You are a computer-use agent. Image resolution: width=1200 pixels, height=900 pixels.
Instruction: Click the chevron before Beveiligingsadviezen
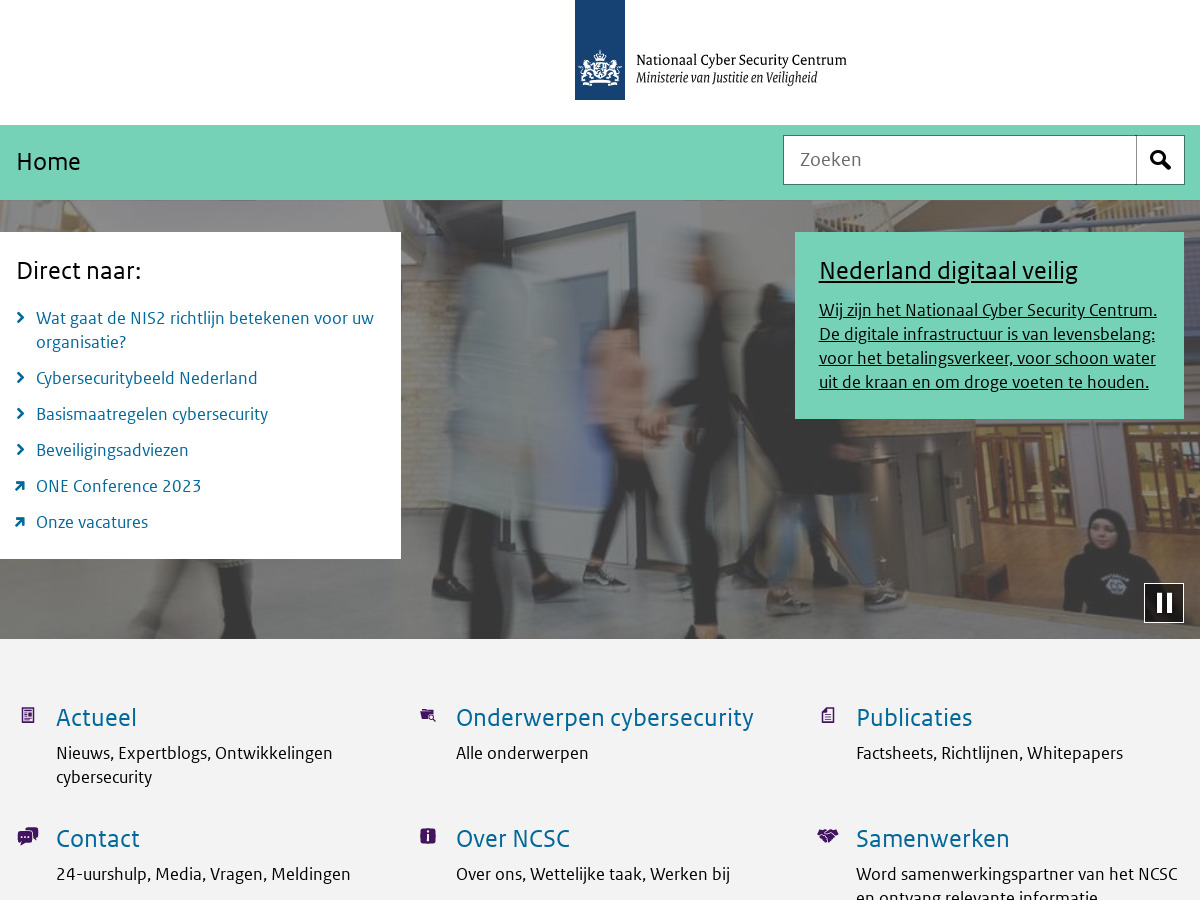(x=20, y=450)
